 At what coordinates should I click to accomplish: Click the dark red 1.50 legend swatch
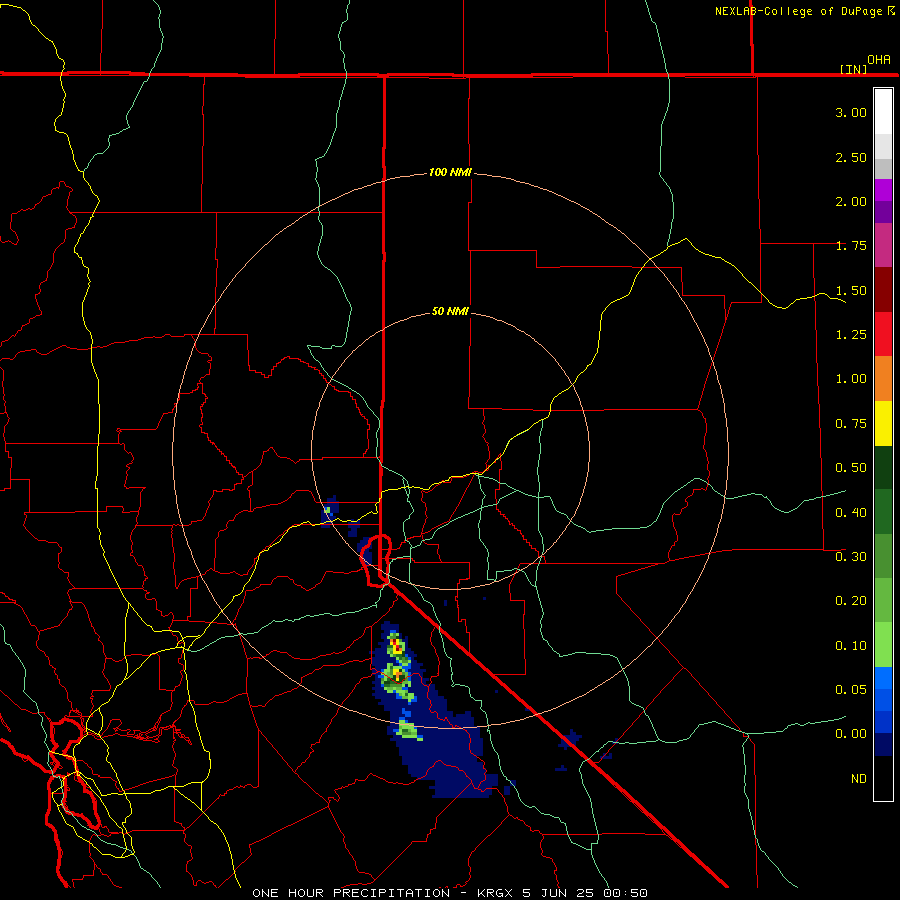point(883,290)
